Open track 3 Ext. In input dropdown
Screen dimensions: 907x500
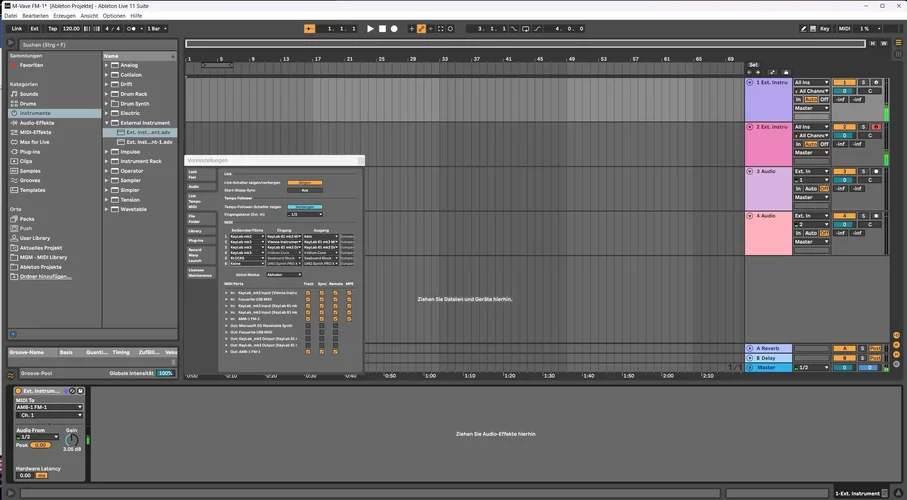(812, 171)
